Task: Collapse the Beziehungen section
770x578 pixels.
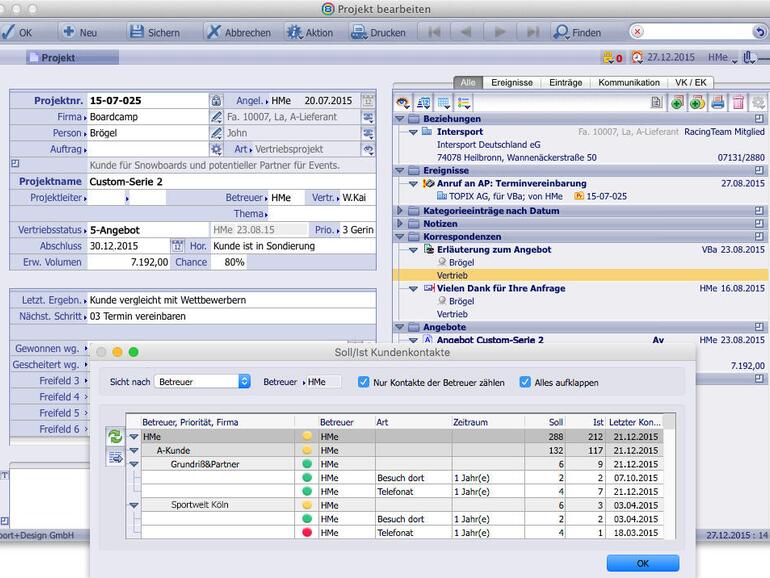Action: pos(402,119)
